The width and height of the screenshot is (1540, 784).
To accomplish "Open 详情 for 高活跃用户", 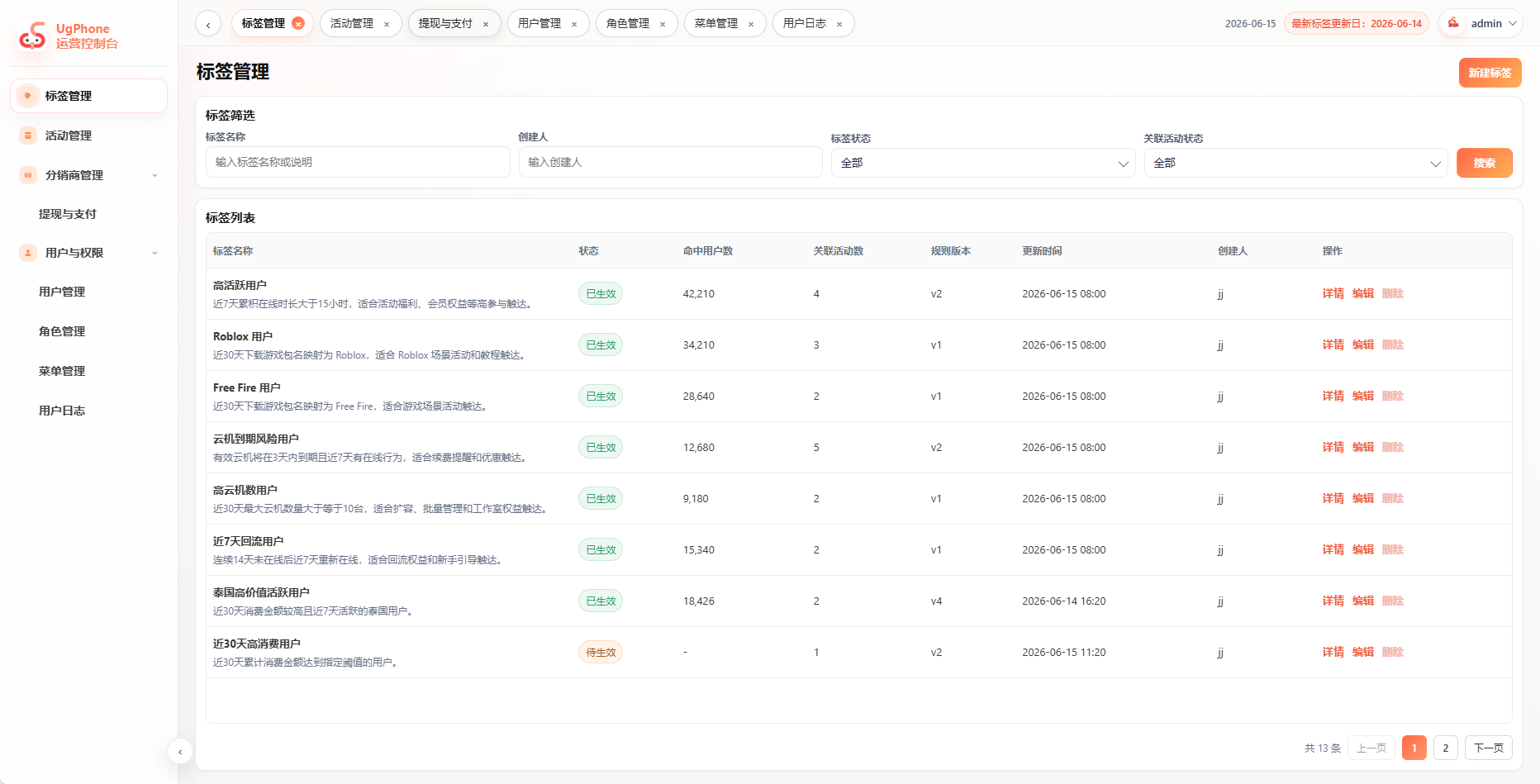I will click(1333, 293).
